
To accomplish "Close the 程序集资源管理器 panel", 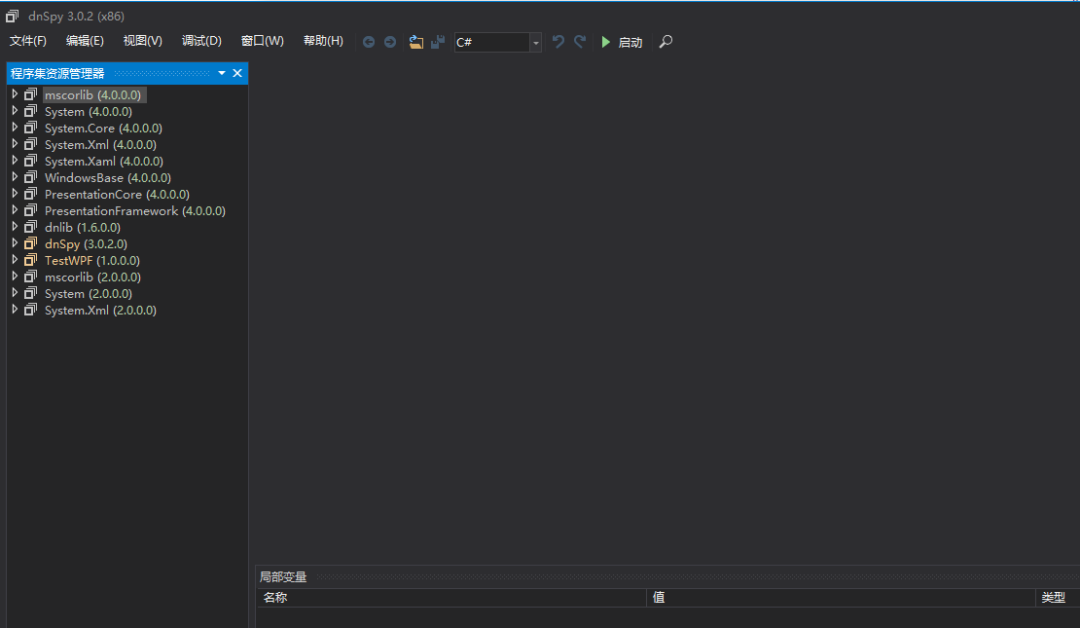I will pyautogui.click(x=238, y=73).
